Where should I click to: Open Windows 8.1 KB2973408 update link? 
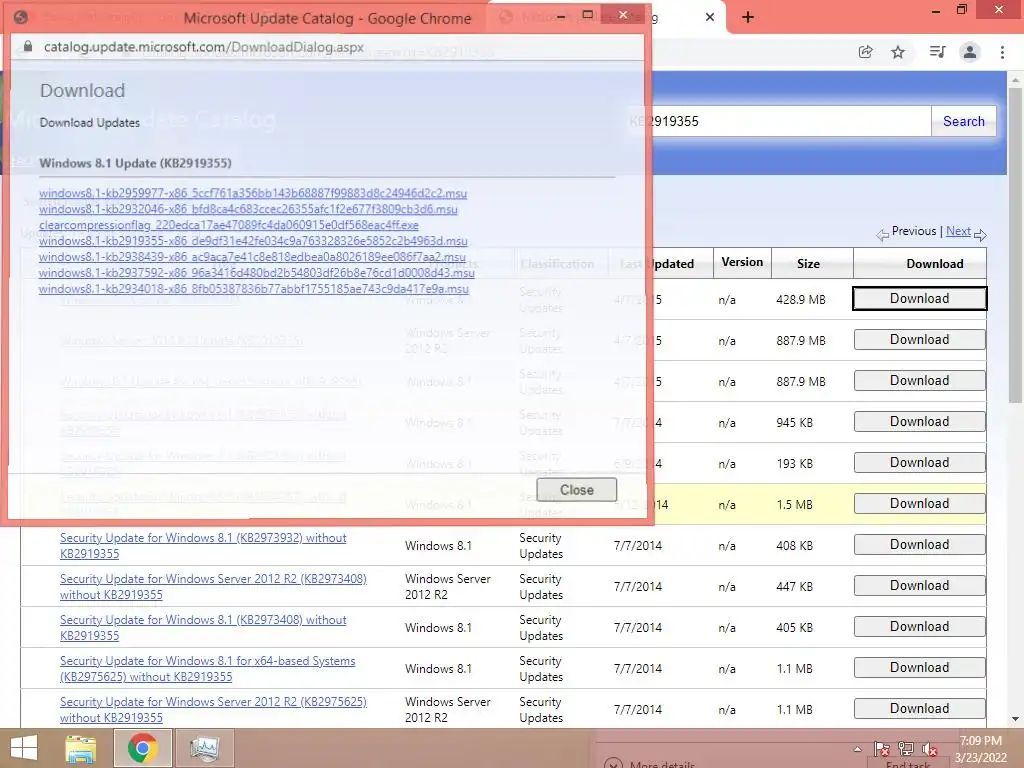203,628
